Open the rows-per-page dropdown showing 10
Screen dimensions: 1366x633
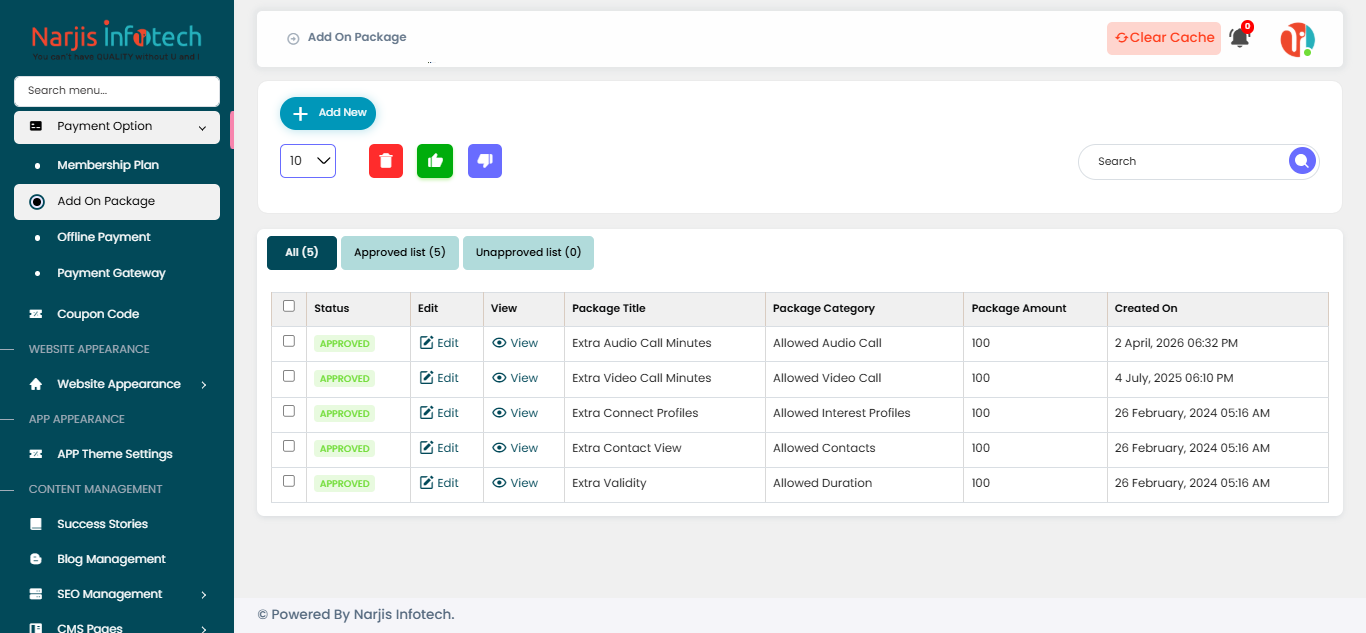pyautogui.click(x=308, y=161)
